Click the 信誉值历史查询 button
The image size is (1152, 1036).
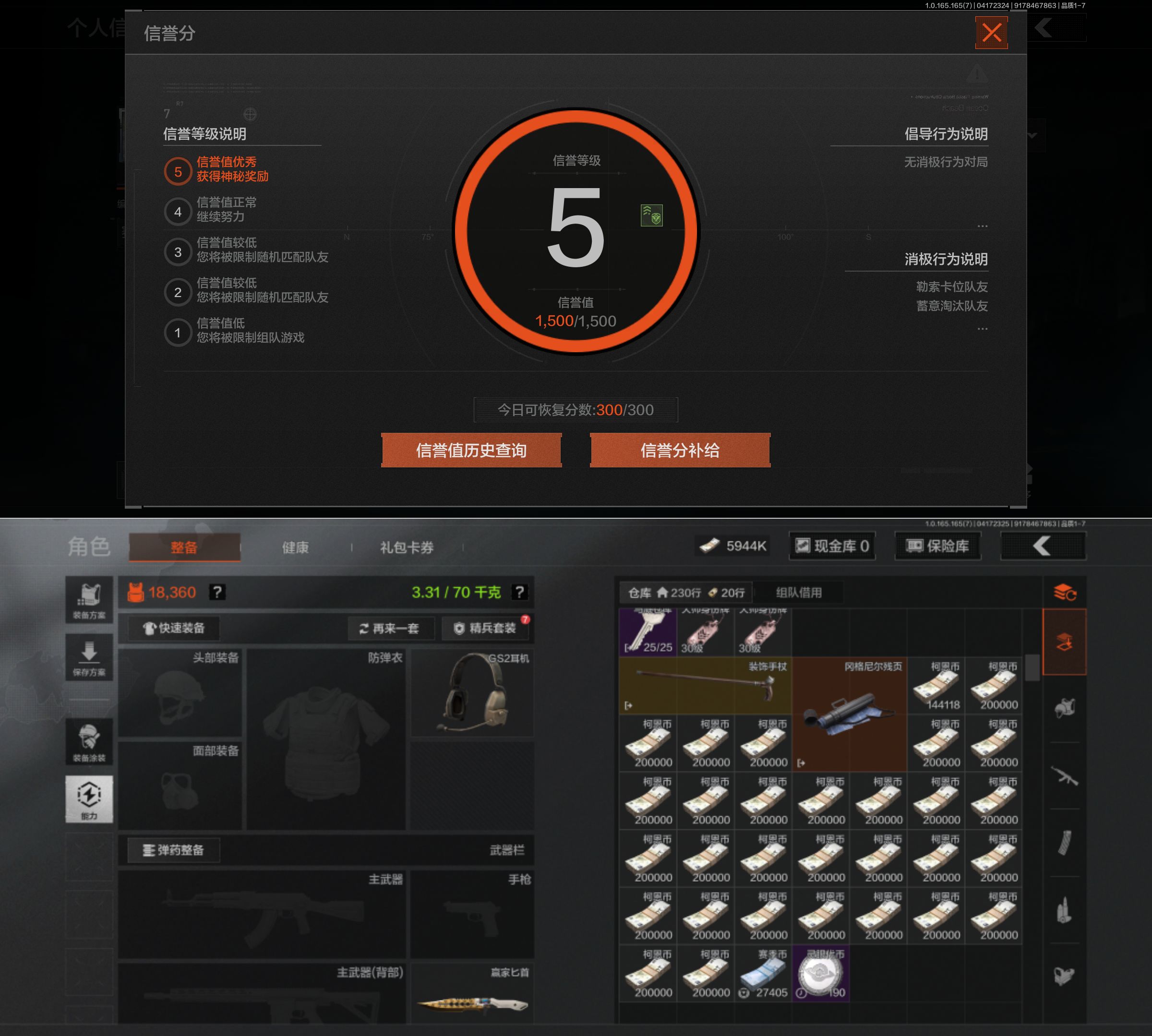[x=471, y=450]
